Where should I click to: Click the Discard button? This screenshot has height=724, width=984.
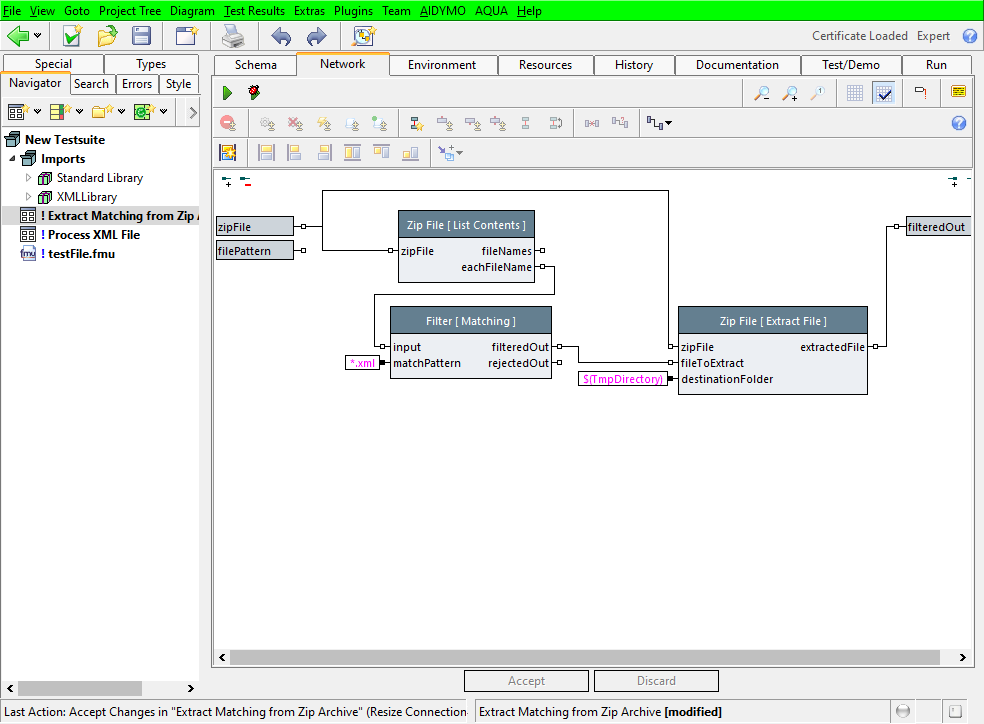pyautogui.click(x=656, y=681)
